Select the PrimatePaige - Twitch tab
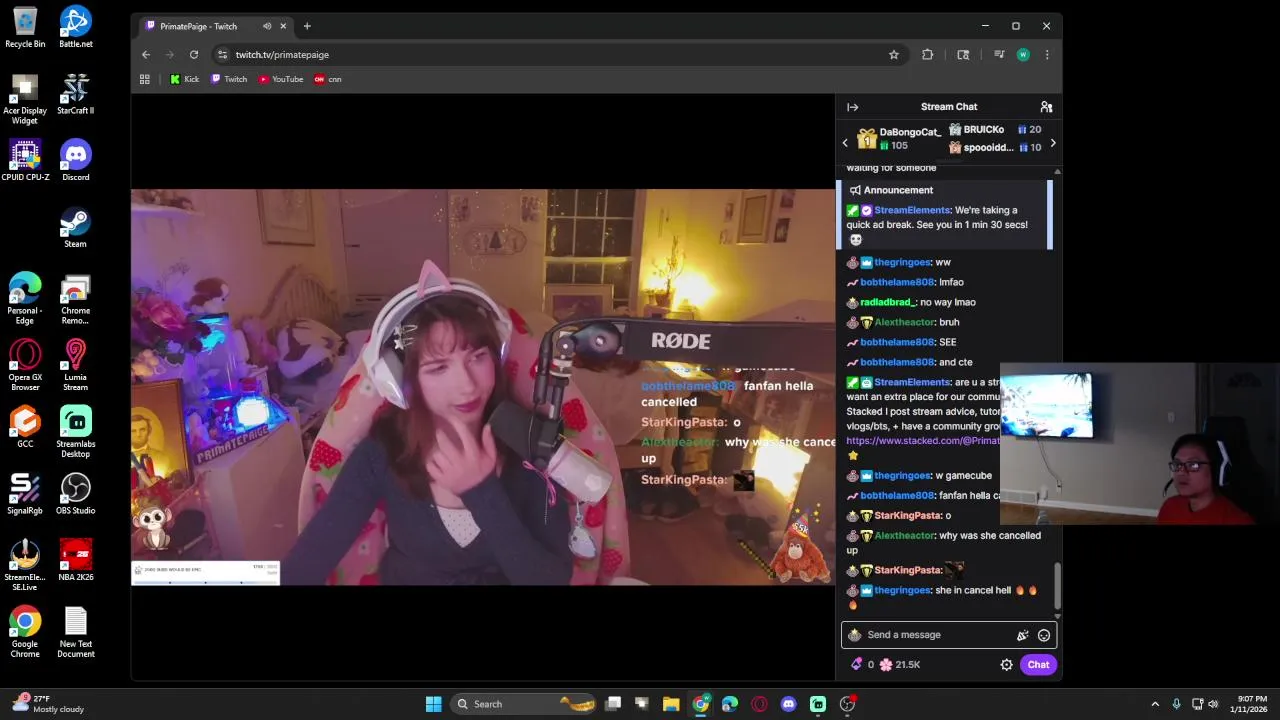This screenshot has width=1280, height=720. pos(215,26)
